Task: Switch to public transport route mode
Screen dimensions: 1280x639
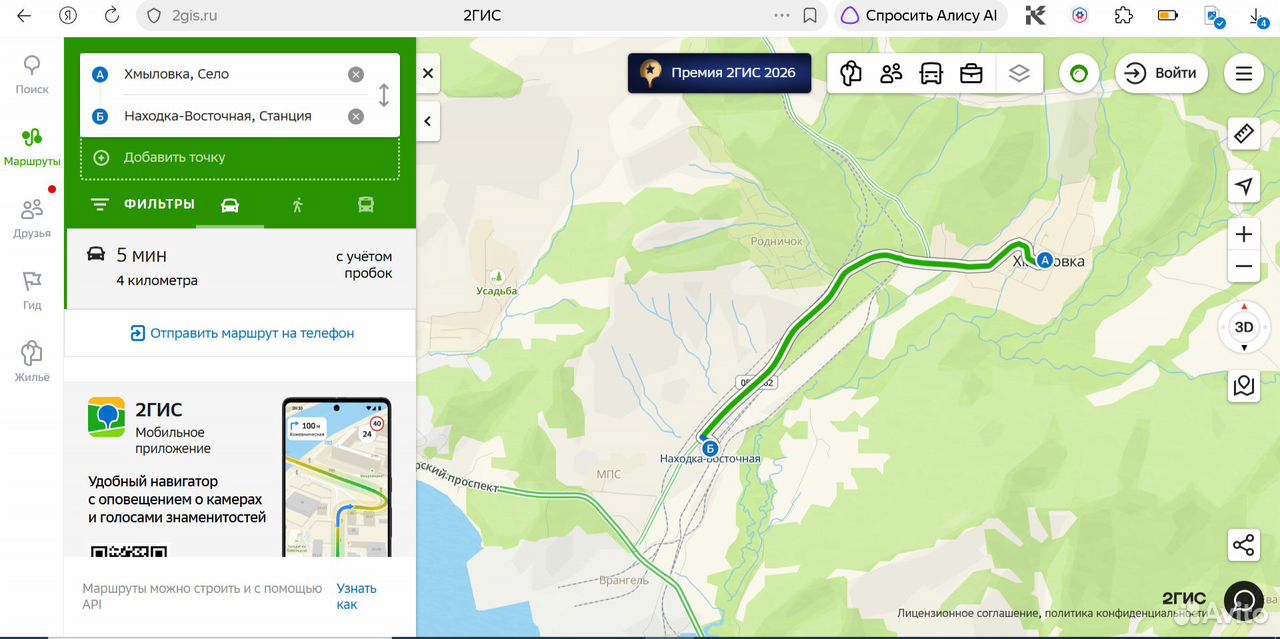Action: click(366, 205)
